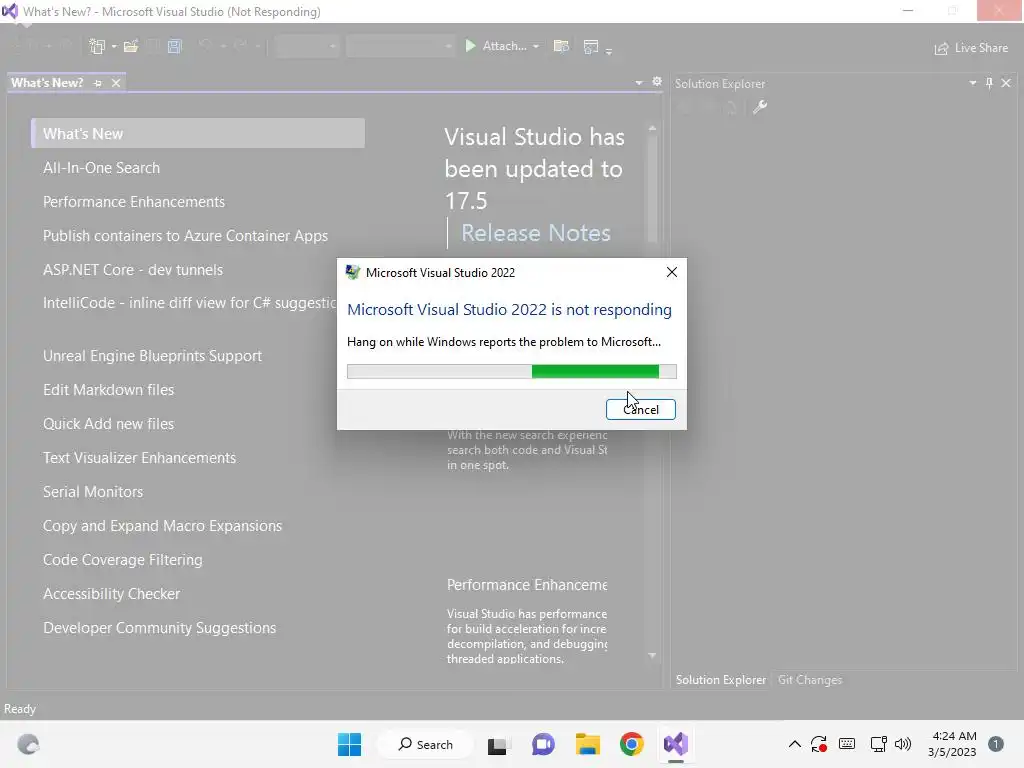Image resolution: width=1024 pixels, height=768 pixels.
Task: Open the Release Notes link
Action: [536, 233]
